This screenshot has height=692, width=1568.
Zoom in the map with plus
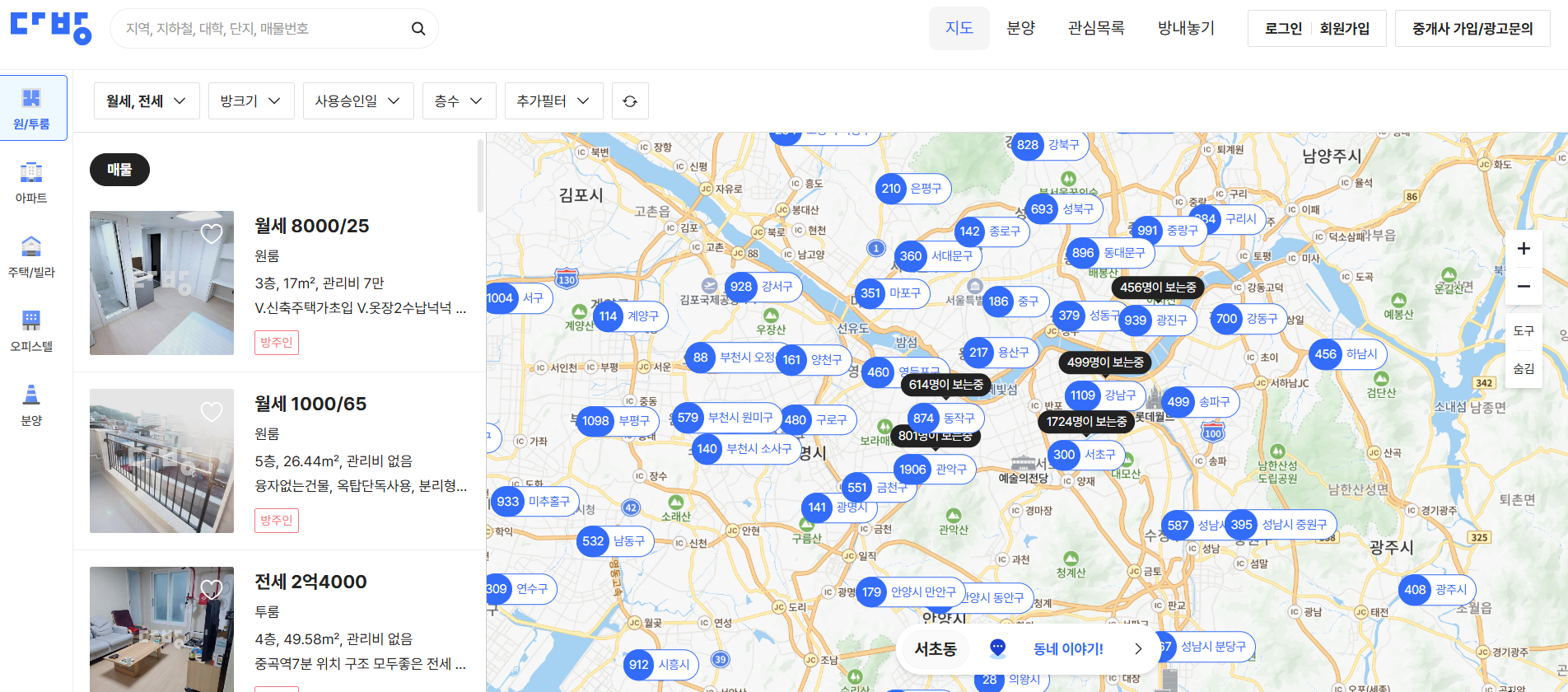[x=1524, y=249]
